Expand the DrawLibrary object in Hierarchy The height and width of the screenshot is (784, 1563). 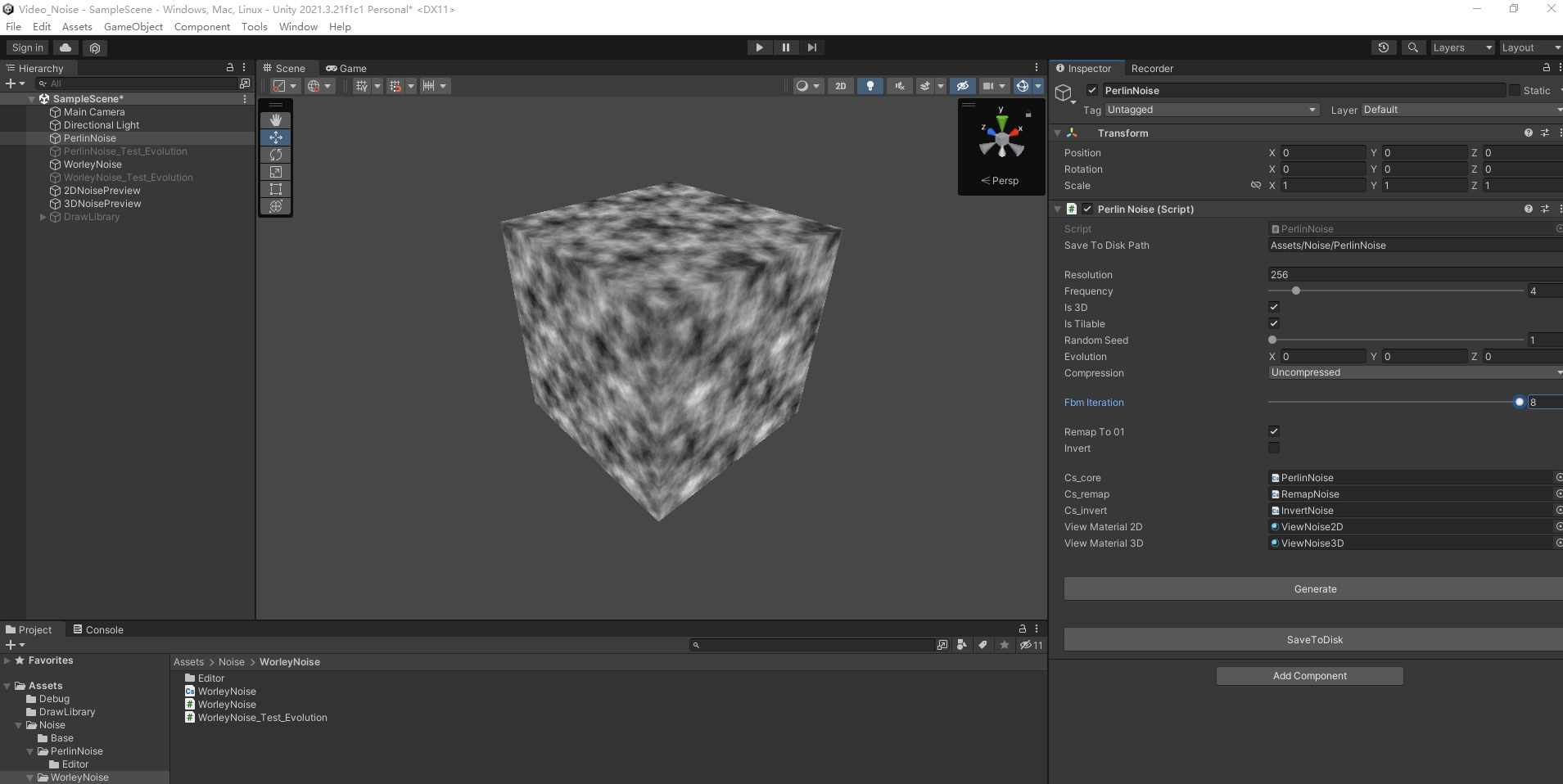[43, 217]
